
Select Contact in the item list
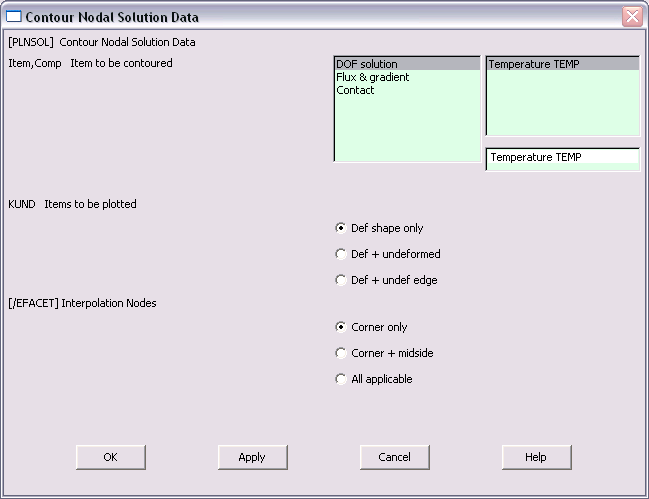(x=407, y=90)
